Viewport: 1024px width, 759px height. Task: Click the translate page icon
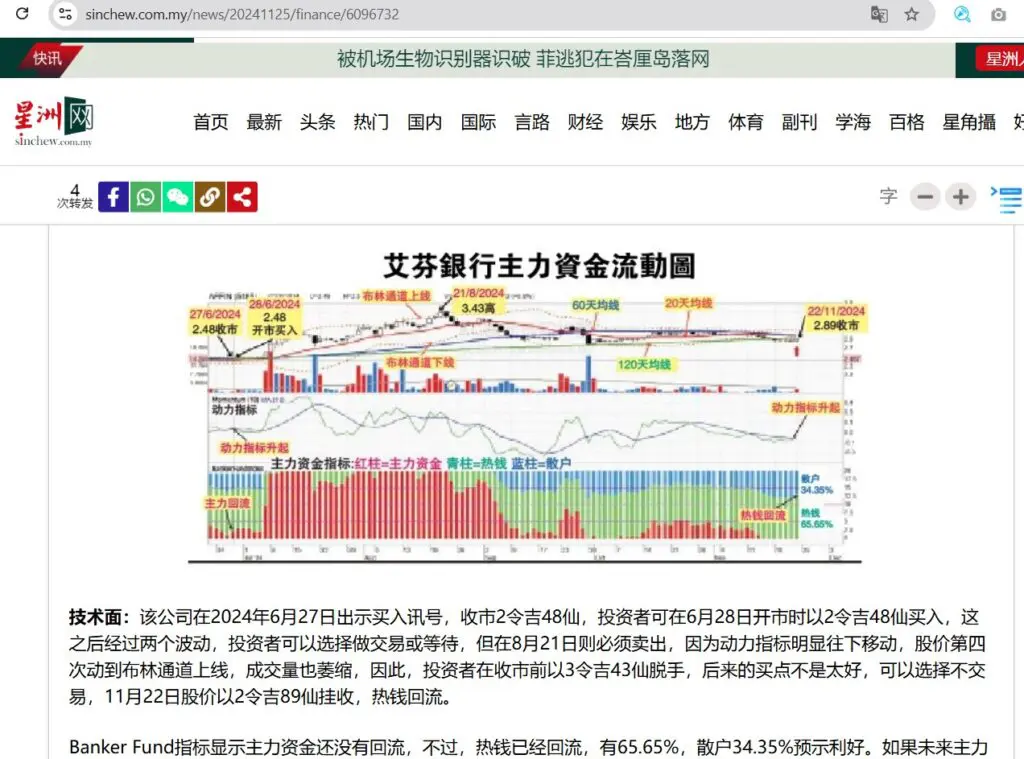click(x=879, y=14)
